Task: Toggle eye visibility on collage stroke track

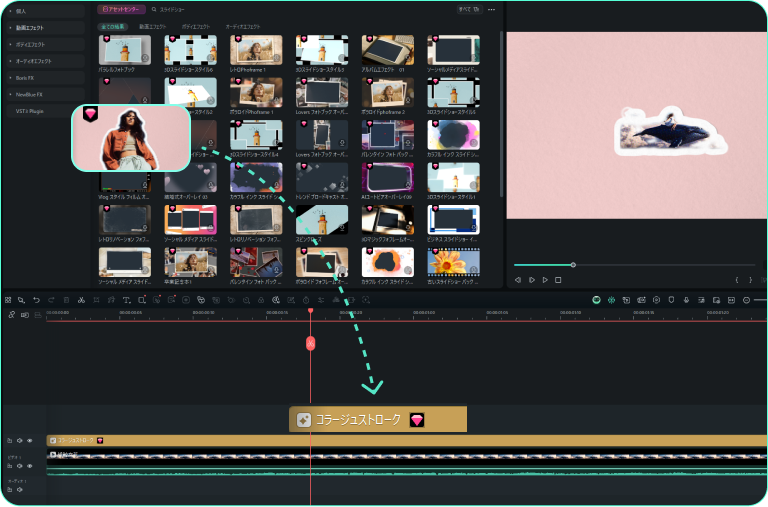Action: 29,440
